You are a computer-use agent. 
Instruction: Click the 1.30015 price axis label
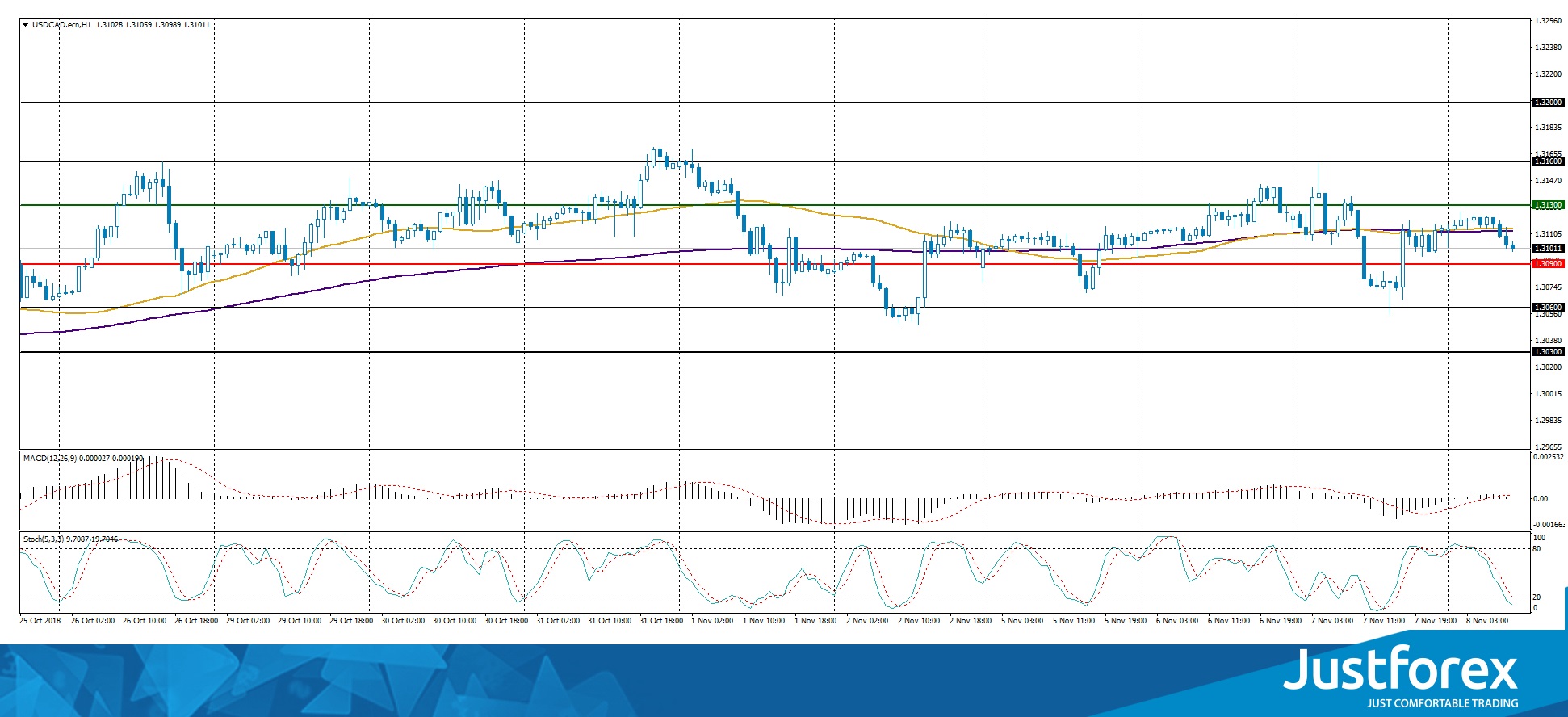pyautogui.click(x=1548, y=394)
